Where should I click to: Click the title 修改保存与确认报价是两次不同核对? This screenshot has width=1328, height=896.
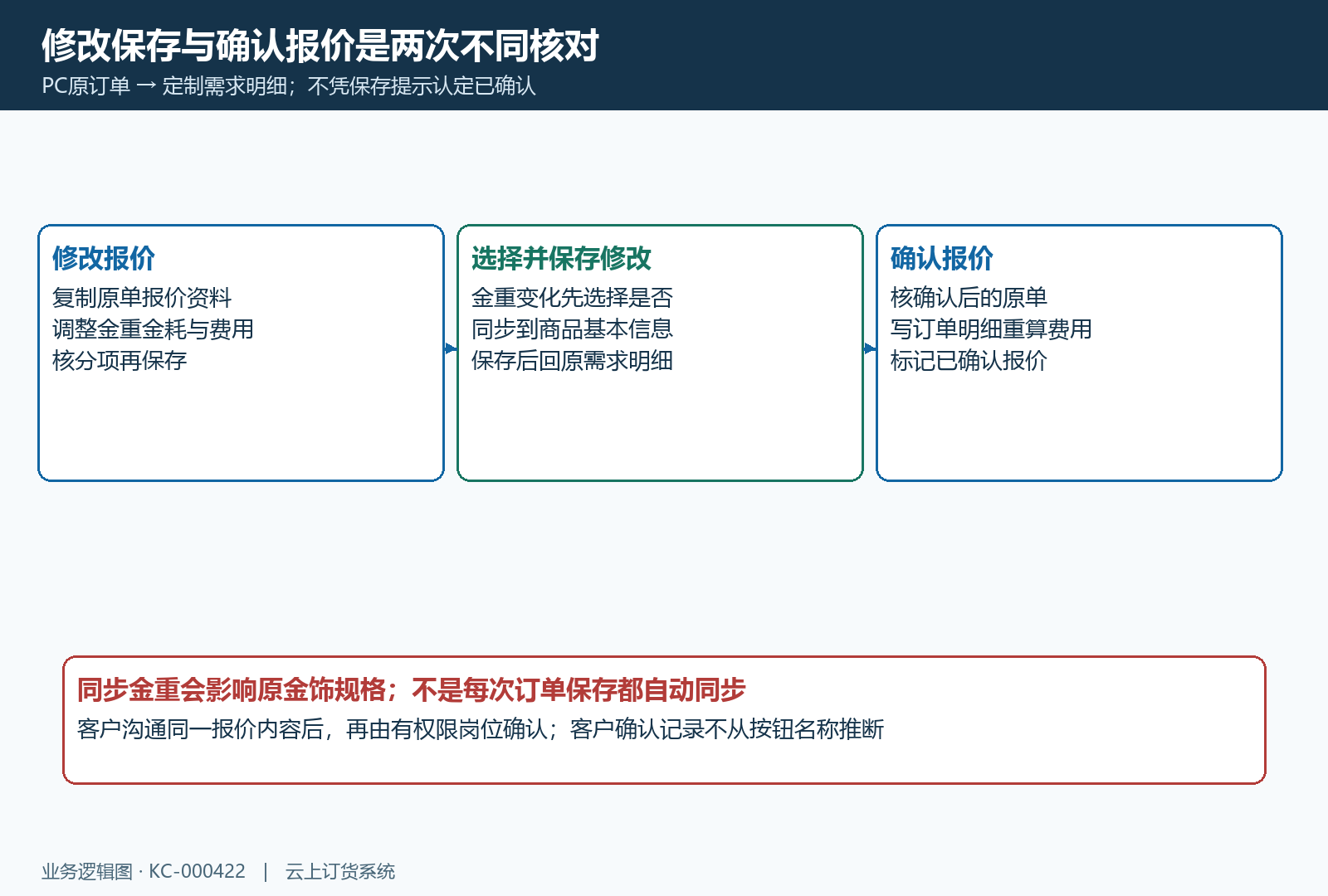(320, 46)
